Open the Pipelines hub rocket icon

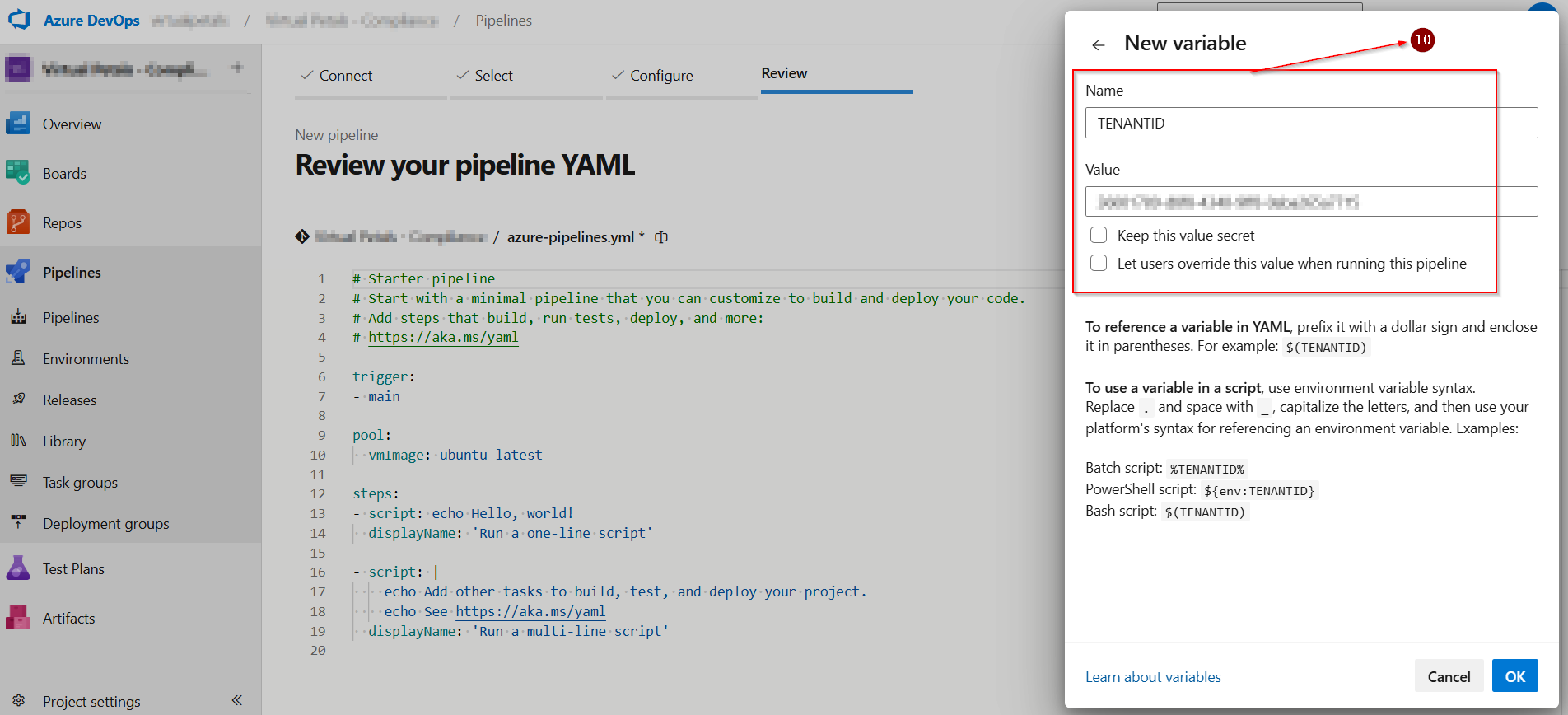pyautogui.click(x=18, y=272)
